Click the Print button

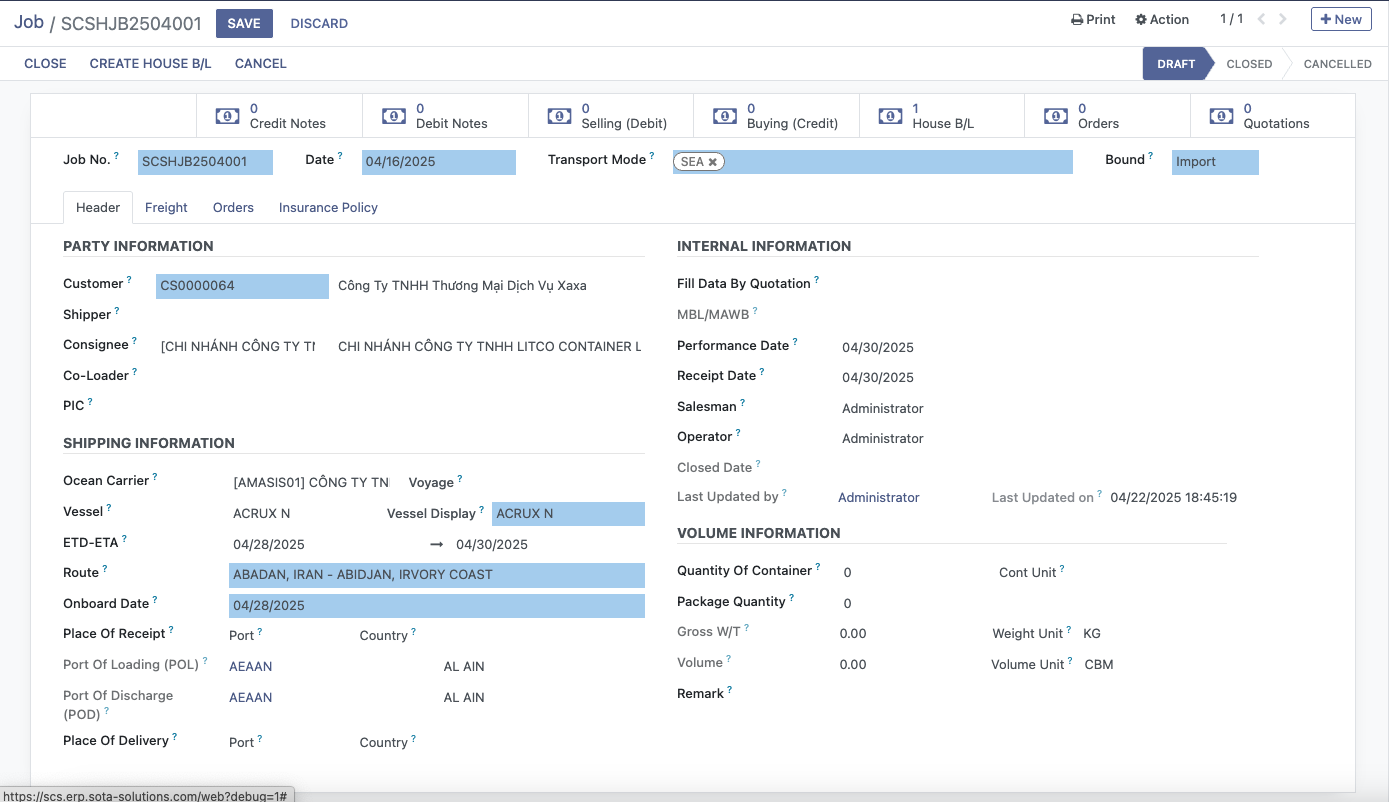1093,19
